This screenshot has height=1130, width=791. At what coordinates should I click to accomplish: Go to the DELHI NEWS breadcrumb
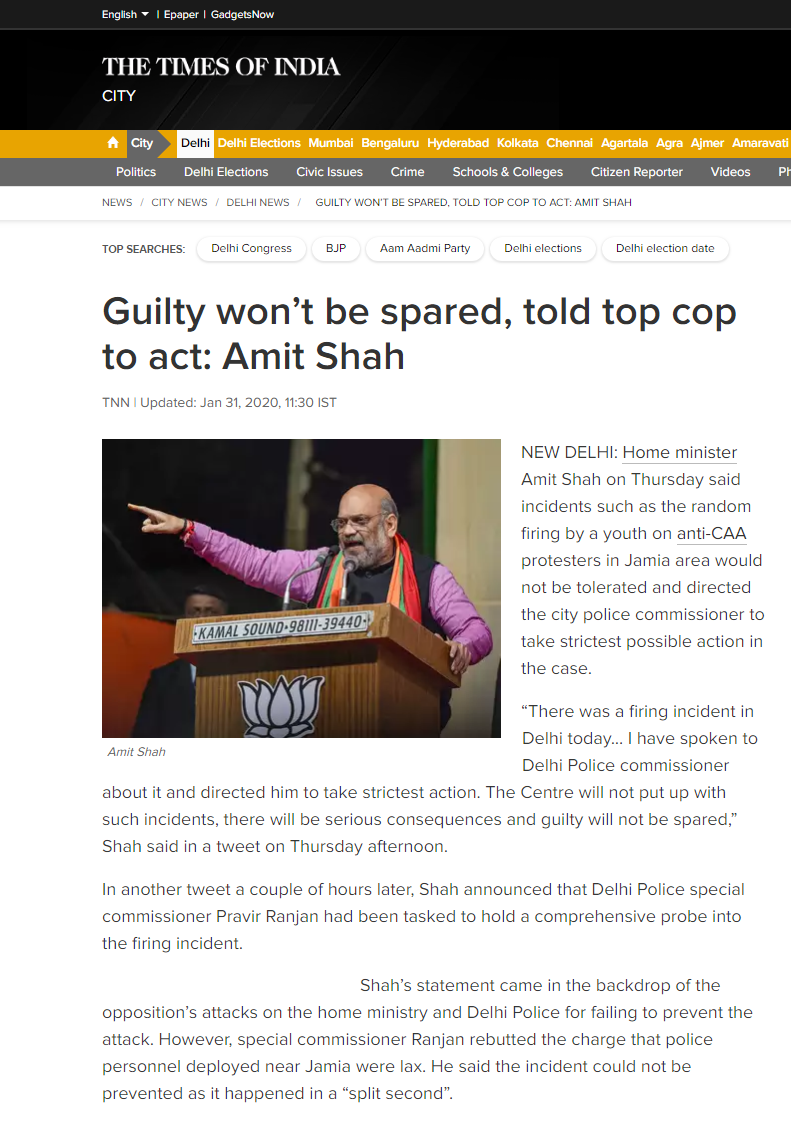point(258,203)
